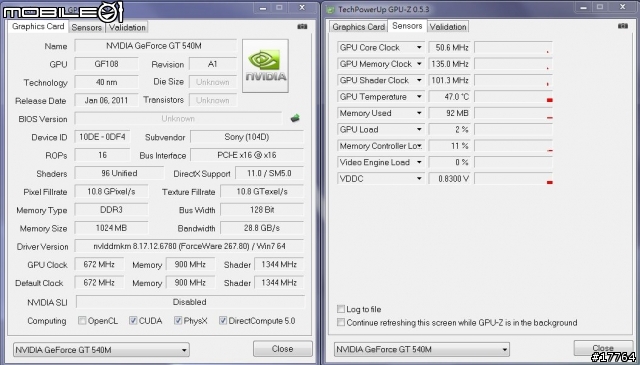Click GPU Memory Clock reading 135.0 MHz
The height and width of the screenshot is (365, 640).
pos(449,64)
